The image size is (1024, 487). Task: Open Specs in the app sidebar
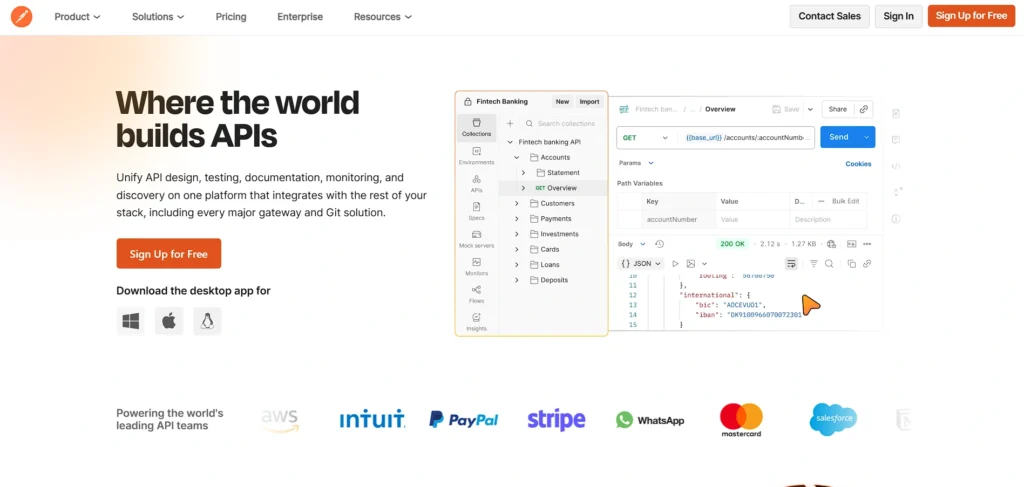[476, 211]
